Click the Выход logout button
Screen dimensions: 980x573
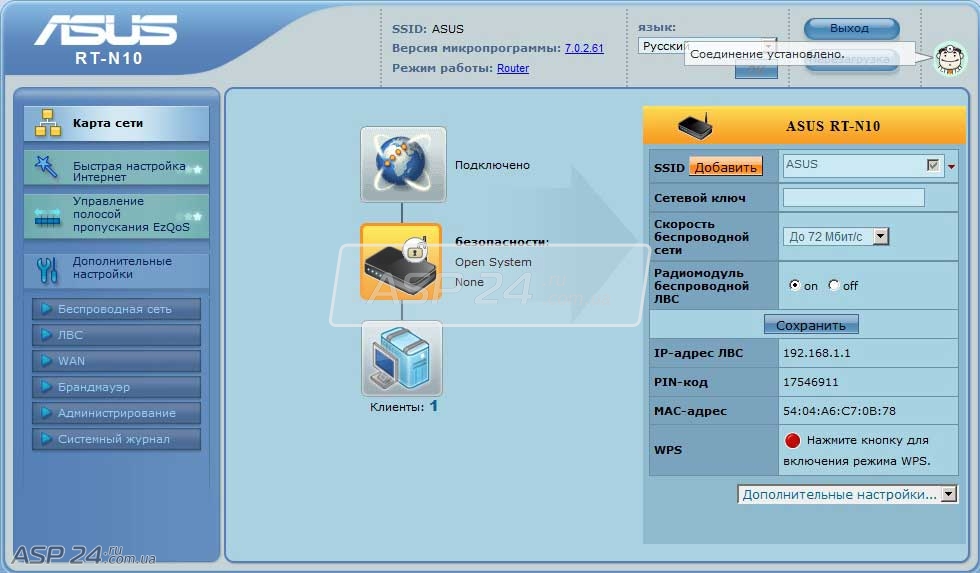(851, 28)
